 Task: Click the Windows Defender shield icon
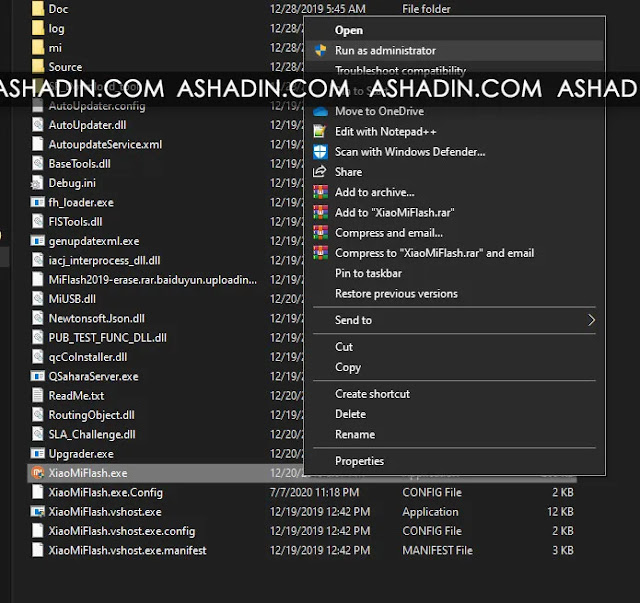pyautogui.click(x=320, y=151)
